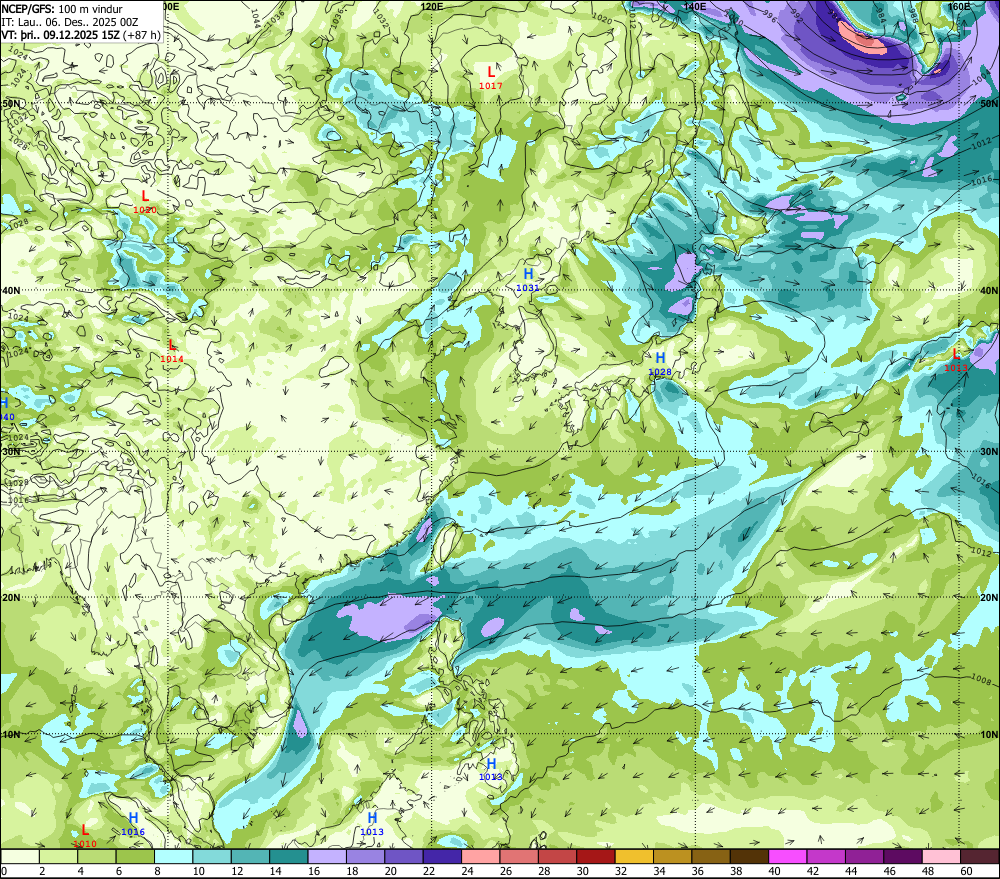Click the '1008' isobar label on the right
Image resolution: width=1000 pixels, height=879 pixels.
982,679
